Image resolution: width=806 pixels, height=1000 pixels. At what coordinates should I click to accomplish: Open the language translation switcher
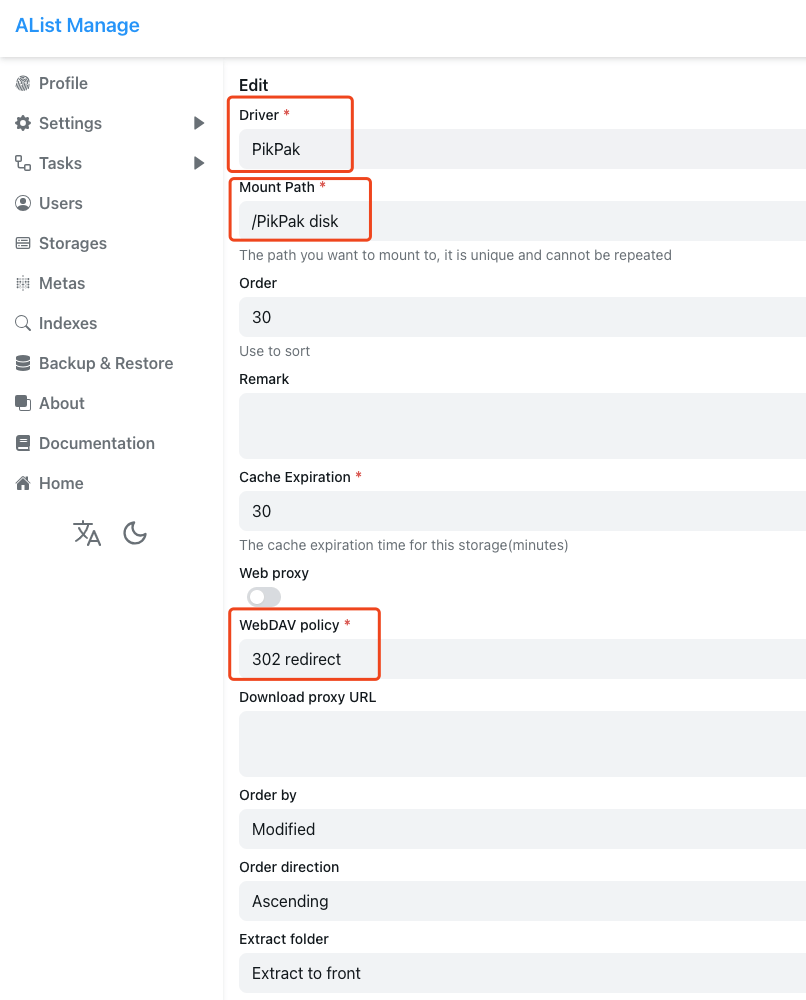(87, 533)
